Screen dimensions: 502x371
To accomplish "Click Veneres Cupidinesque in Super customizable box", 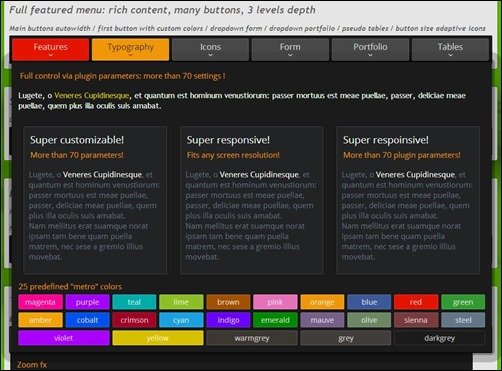I will coord(102,175).
